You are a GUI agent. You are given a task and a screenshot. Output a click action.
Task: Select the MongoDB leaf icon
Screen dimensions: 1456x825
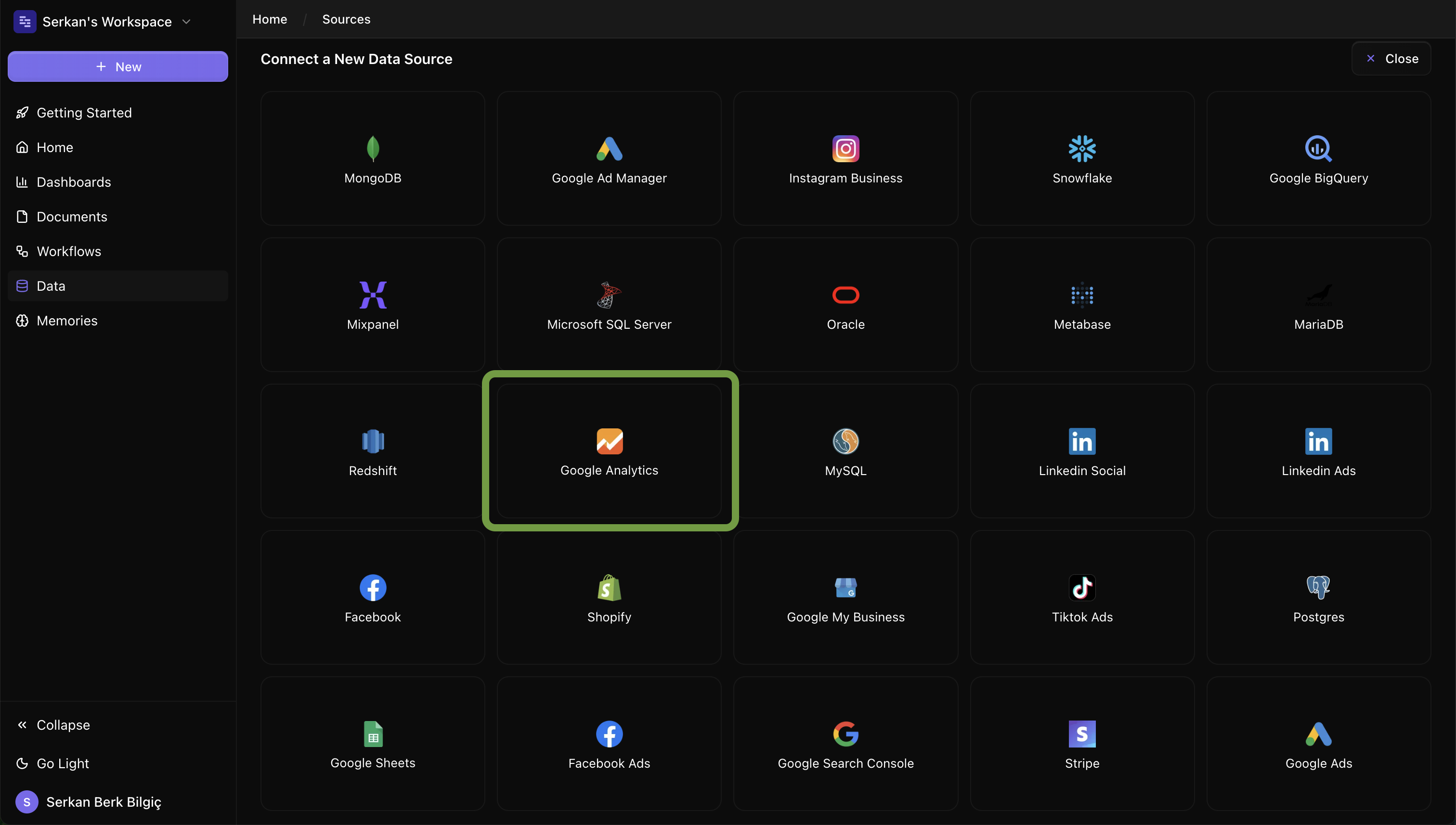[373, 148]
